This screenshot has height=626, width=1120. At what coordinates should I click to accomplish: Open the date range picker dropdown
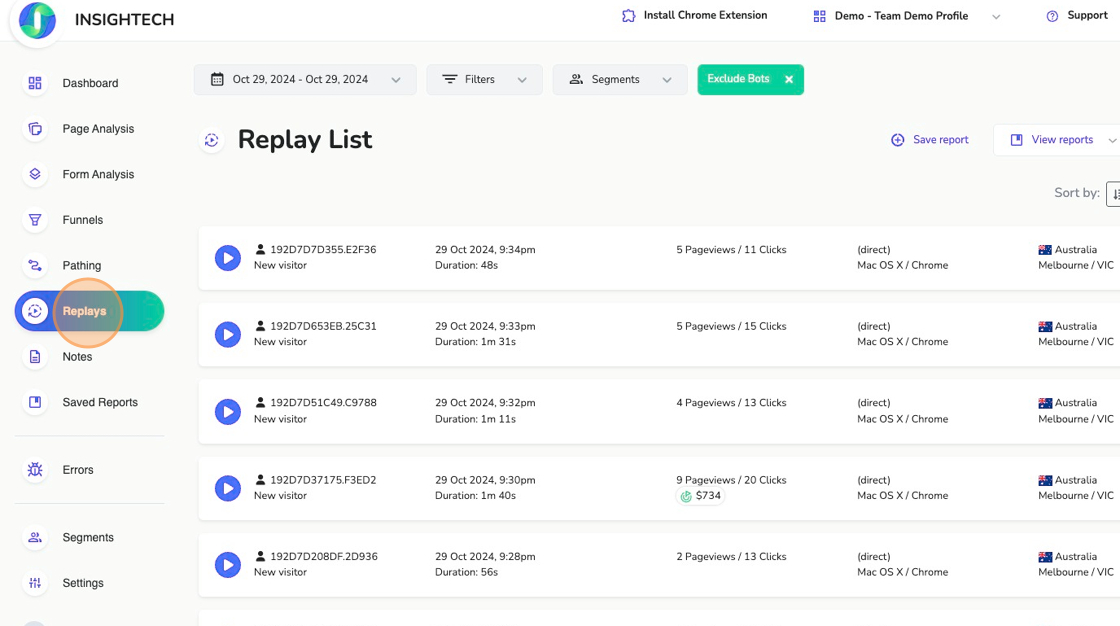(x=305, y=80)
